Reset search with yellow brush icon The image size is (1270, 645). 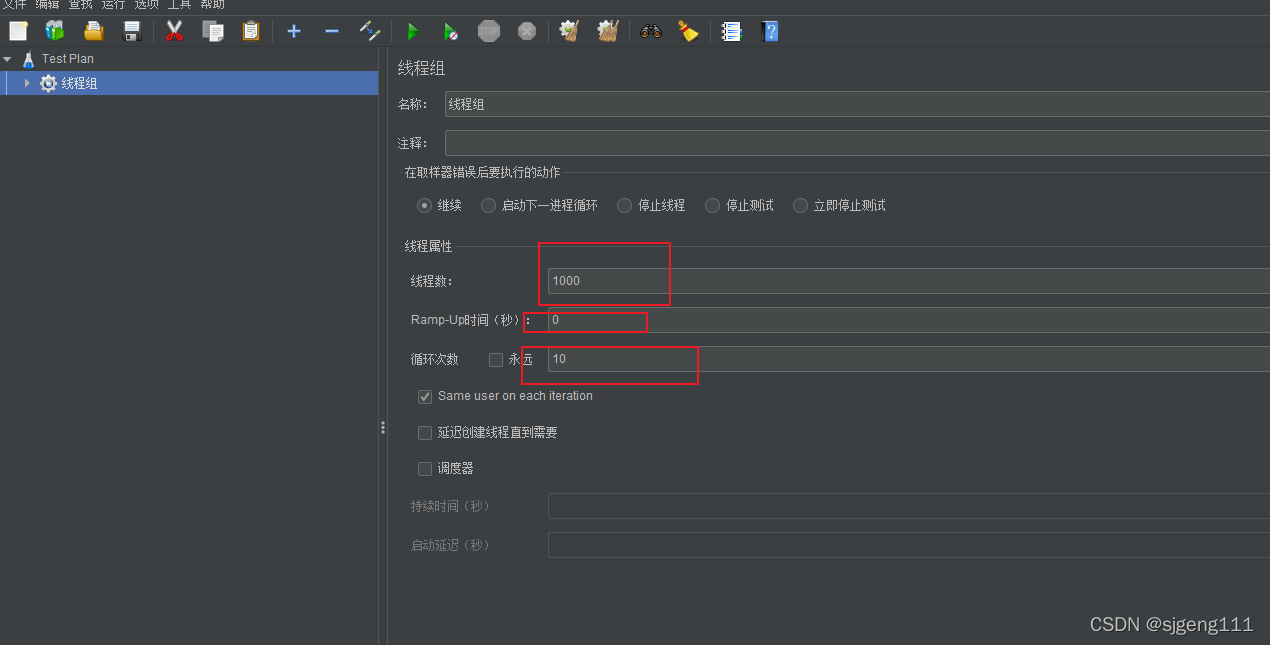tap(688, 31)
